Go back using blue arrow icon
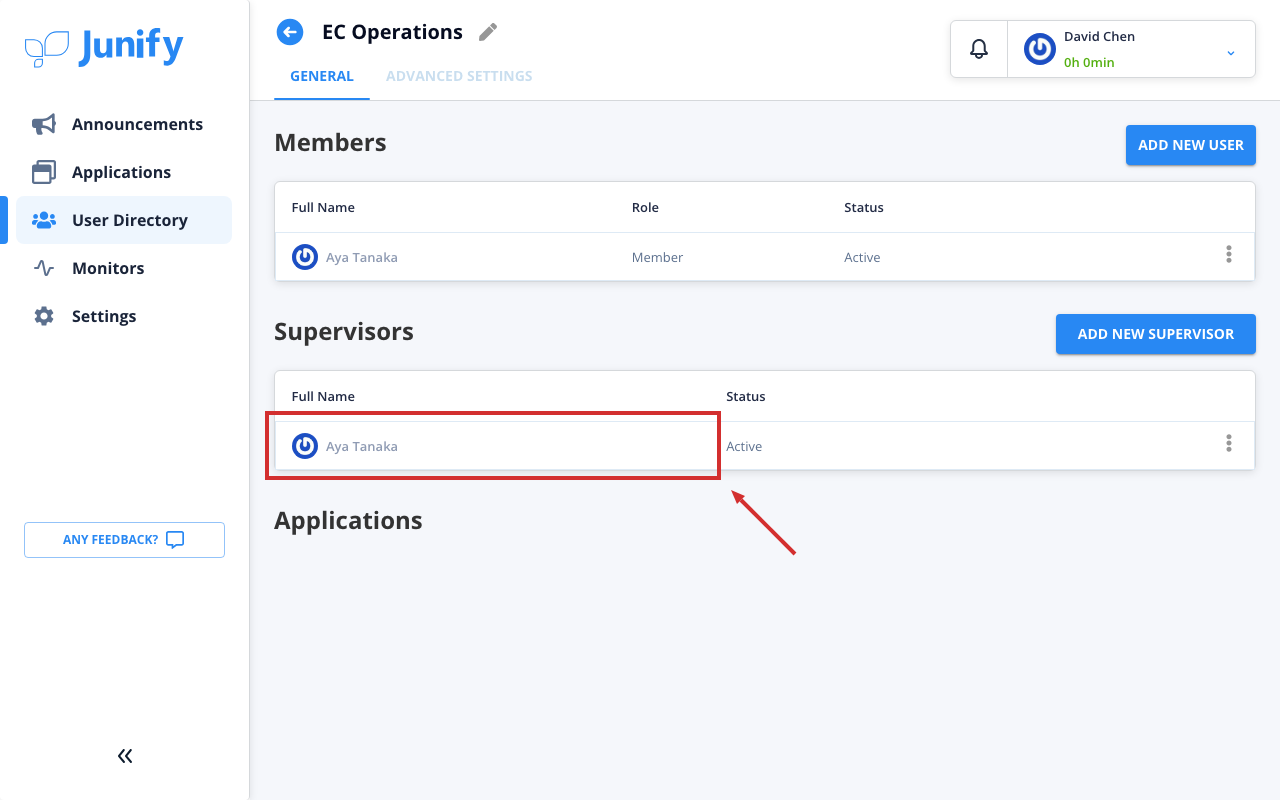The width and height of the screenshot is (1280, 800). (x=289, y=32)
